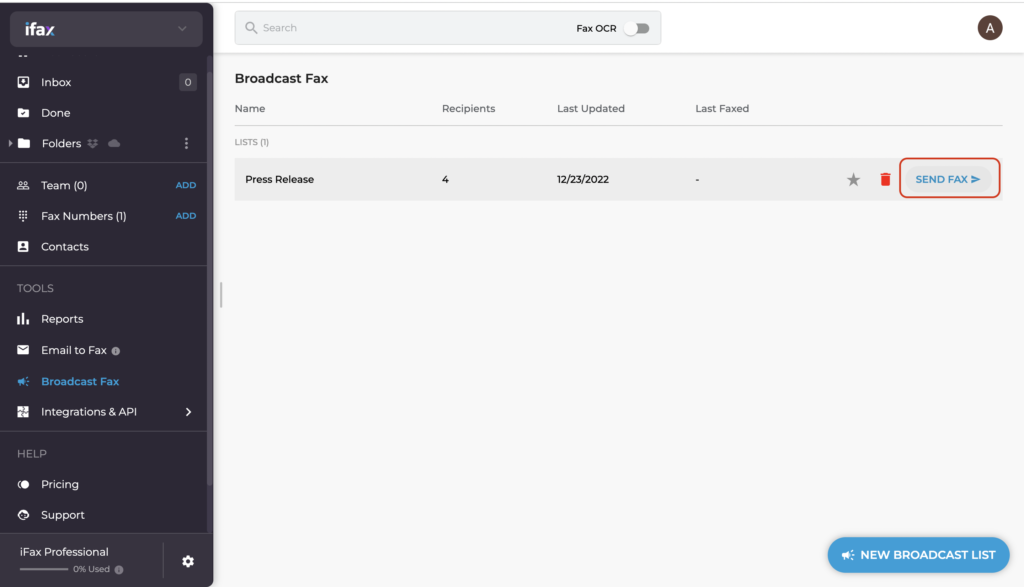1024x587 pixels.
Task: Click the usage info icon beside 0% Used
Action: [x=119, y=570]
